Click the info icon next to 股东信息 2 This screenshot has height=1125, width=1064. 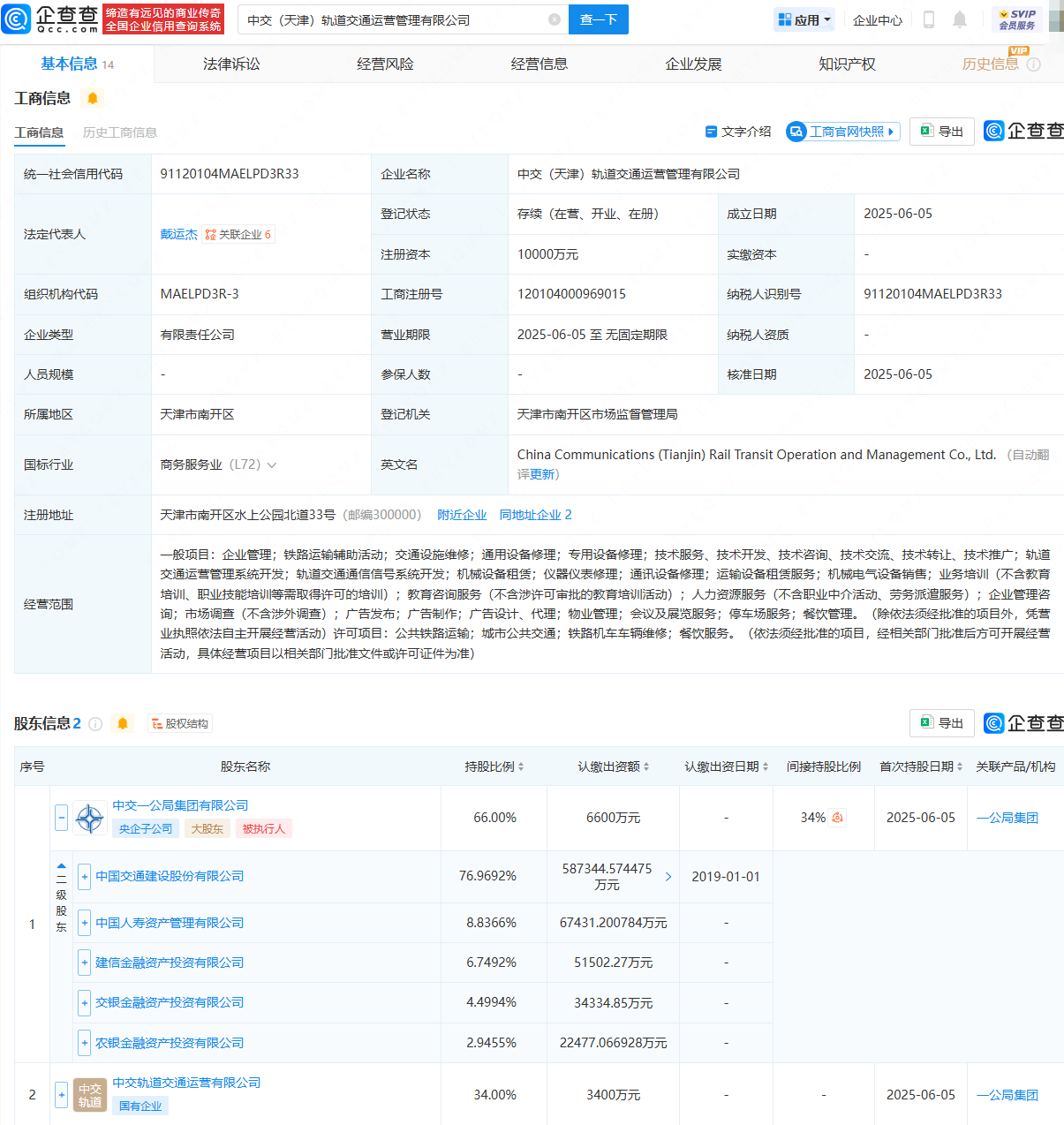point(95,724)
